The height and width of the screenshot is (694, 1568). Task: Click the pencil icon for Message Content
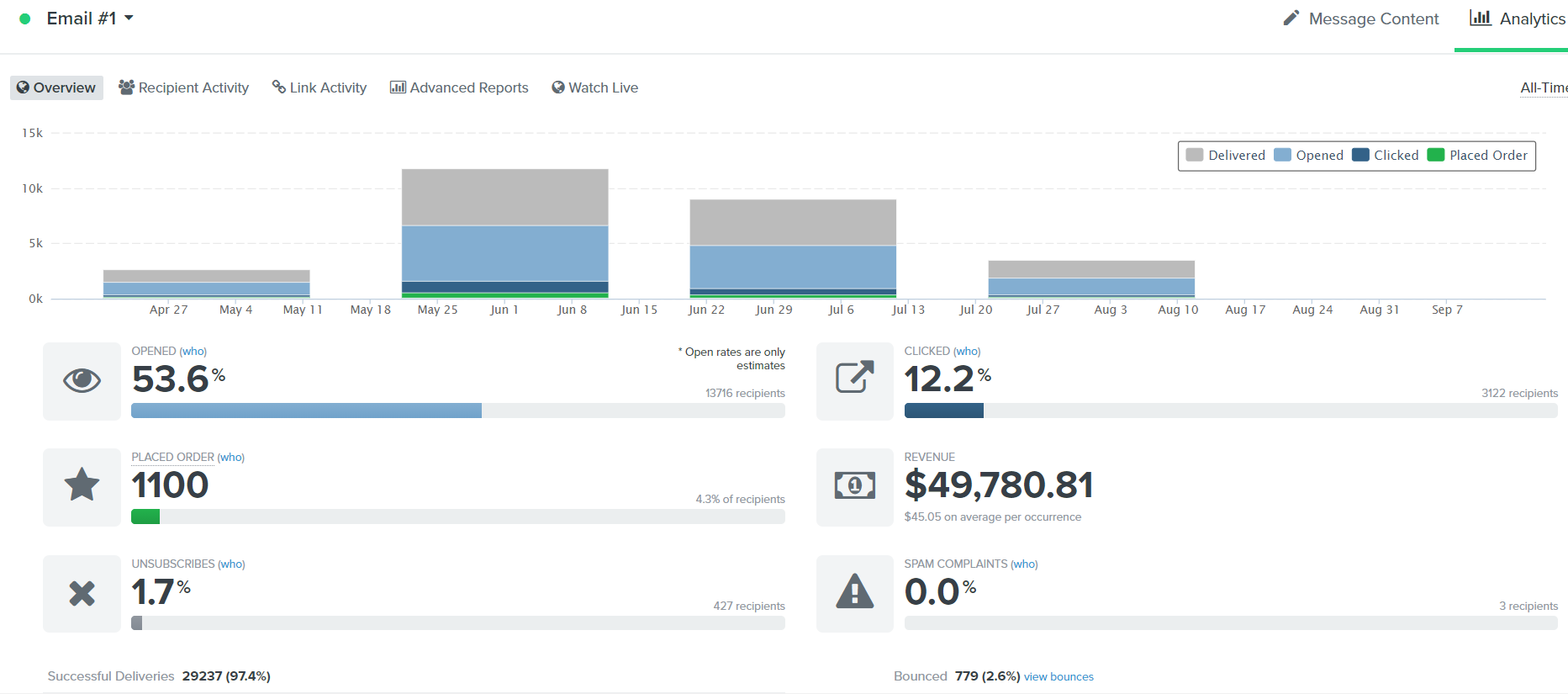(x=1291, y=19)
